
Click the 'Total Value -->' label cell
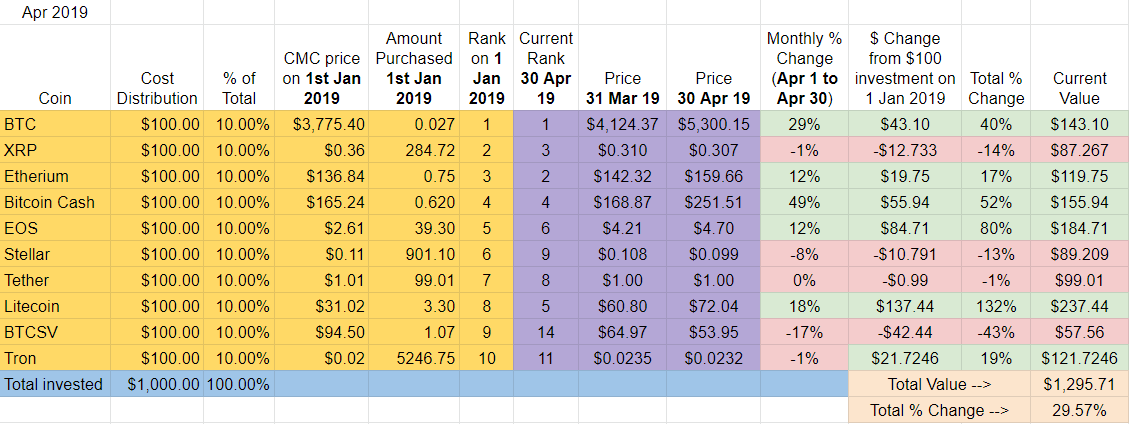point(940,384)
